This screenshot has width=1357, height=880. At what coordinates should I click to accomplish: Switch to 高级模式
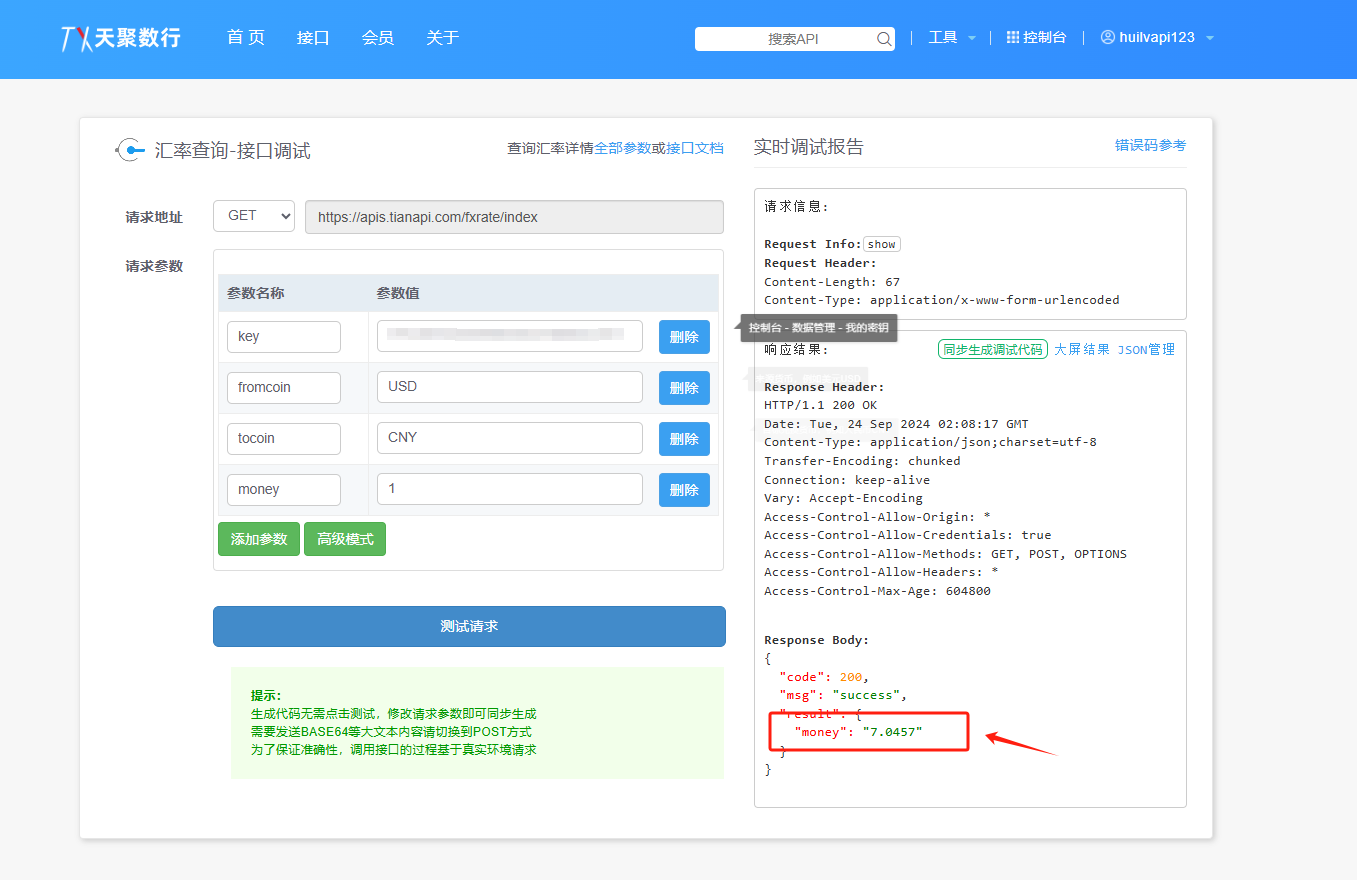click(345, 539)
